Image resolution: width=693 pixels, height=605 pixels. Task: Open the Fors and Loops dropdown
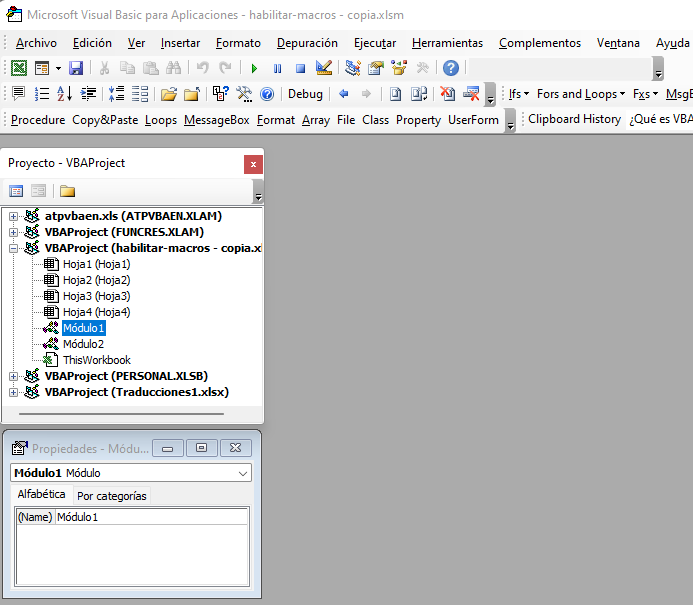click(581, 94)
